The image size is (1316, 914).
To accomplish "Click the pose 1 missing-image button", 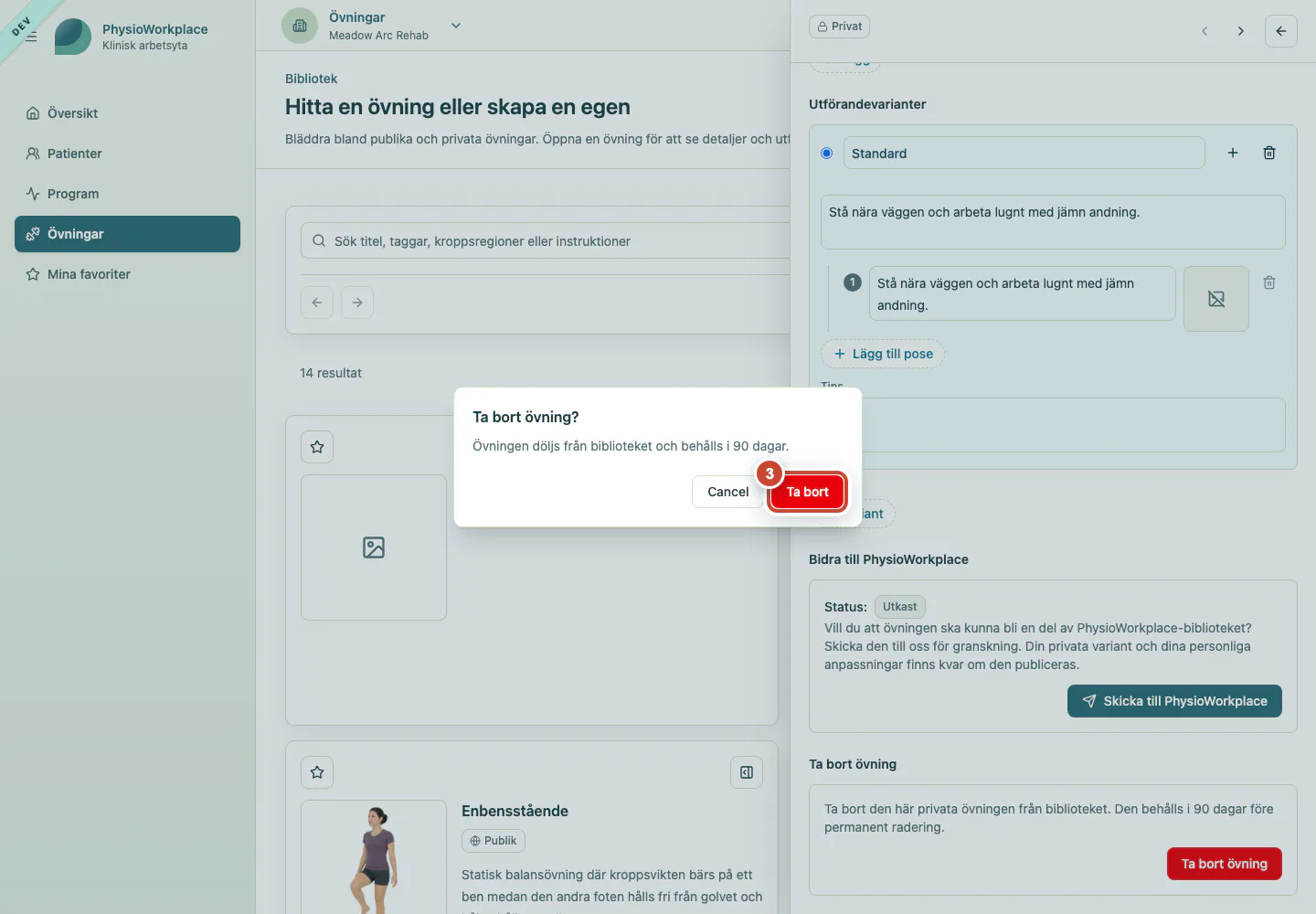I will (1216, 299).
